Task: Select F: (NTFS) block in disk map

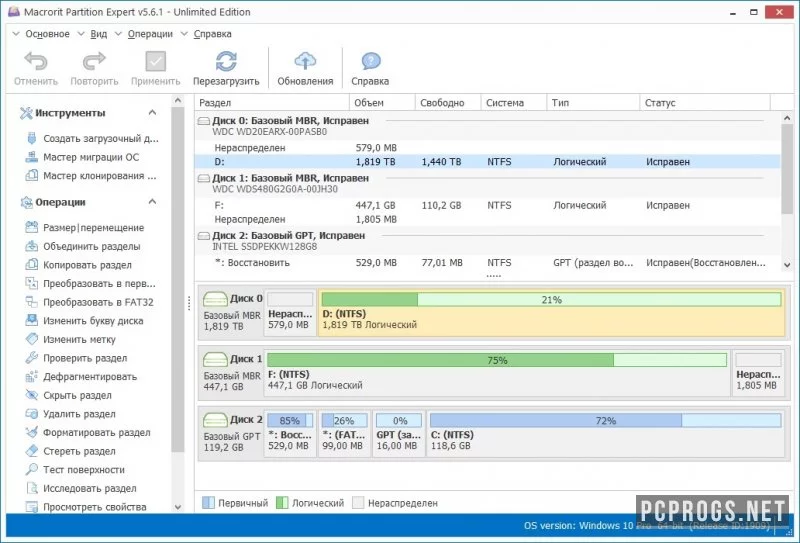Action: (497, 374)
